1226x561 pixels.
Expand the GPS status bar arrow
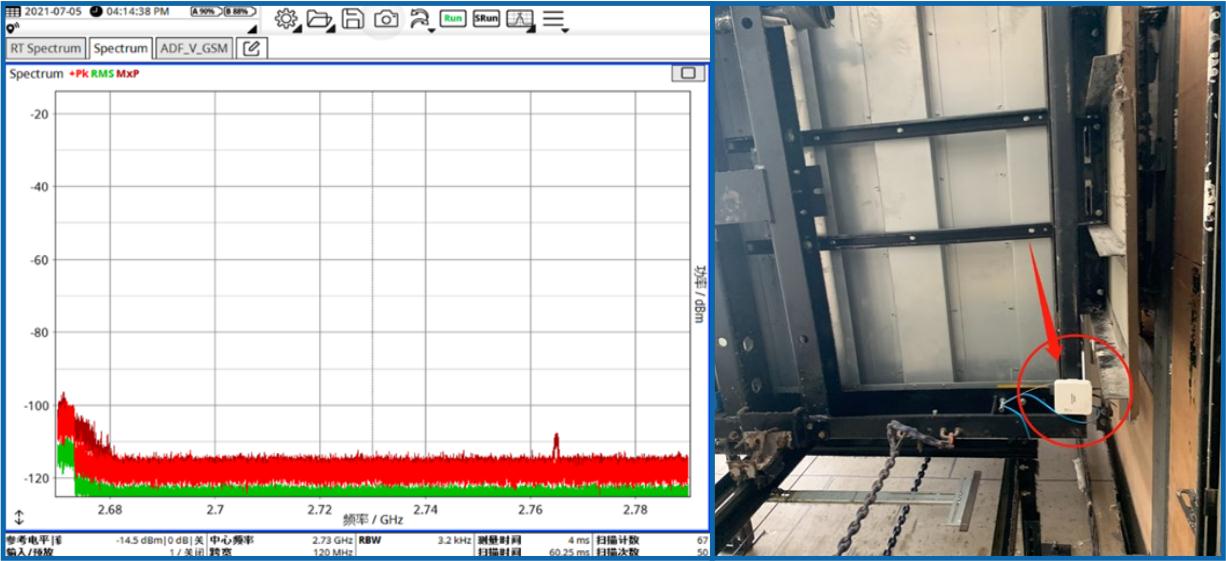pyautogui.click(x=252, y=28)
